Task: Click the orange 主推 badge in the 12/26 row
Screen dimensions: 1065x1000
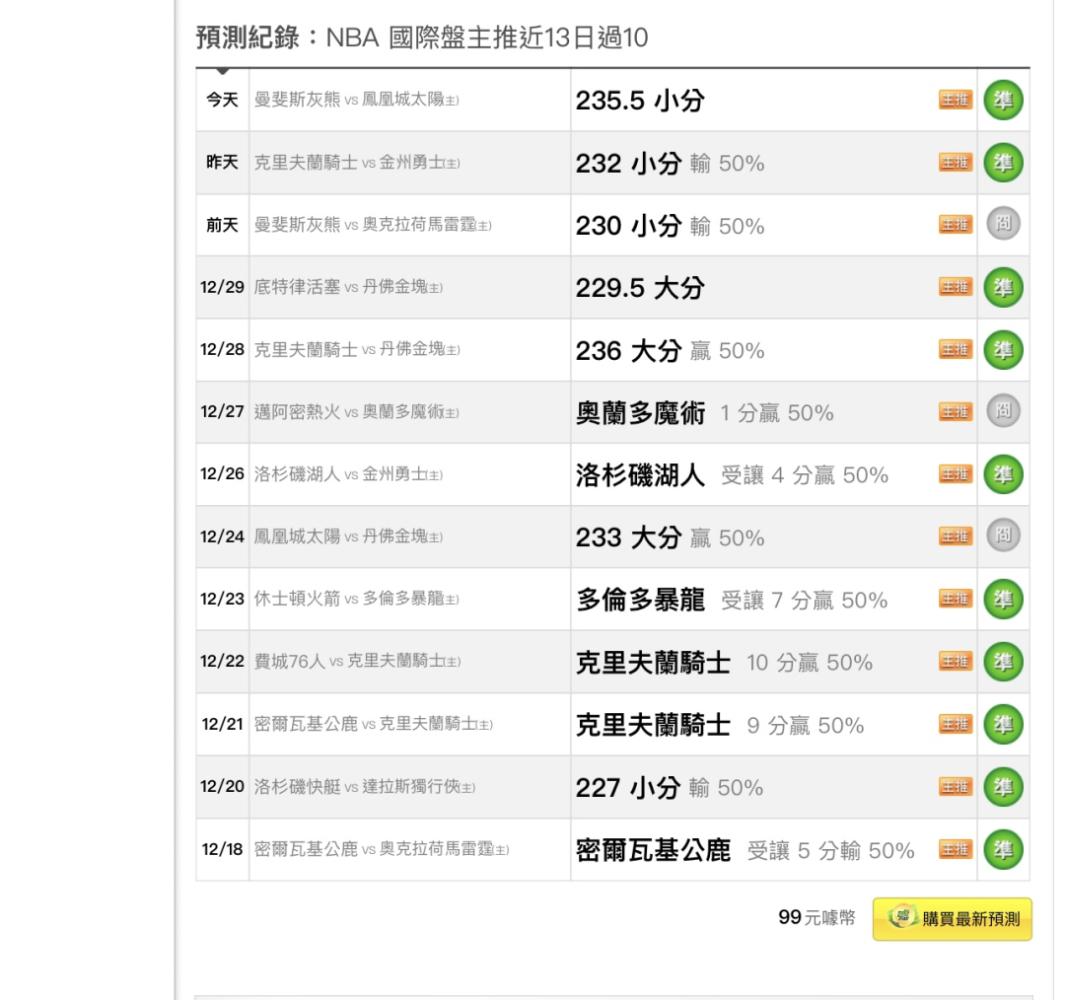Action: [x=956, y=474]
